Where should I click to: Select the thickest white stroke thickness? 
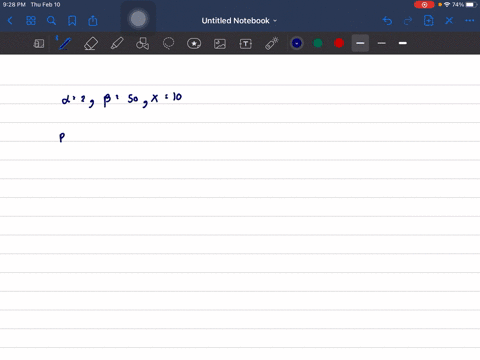pyautogui.click(x=403, y=43)
